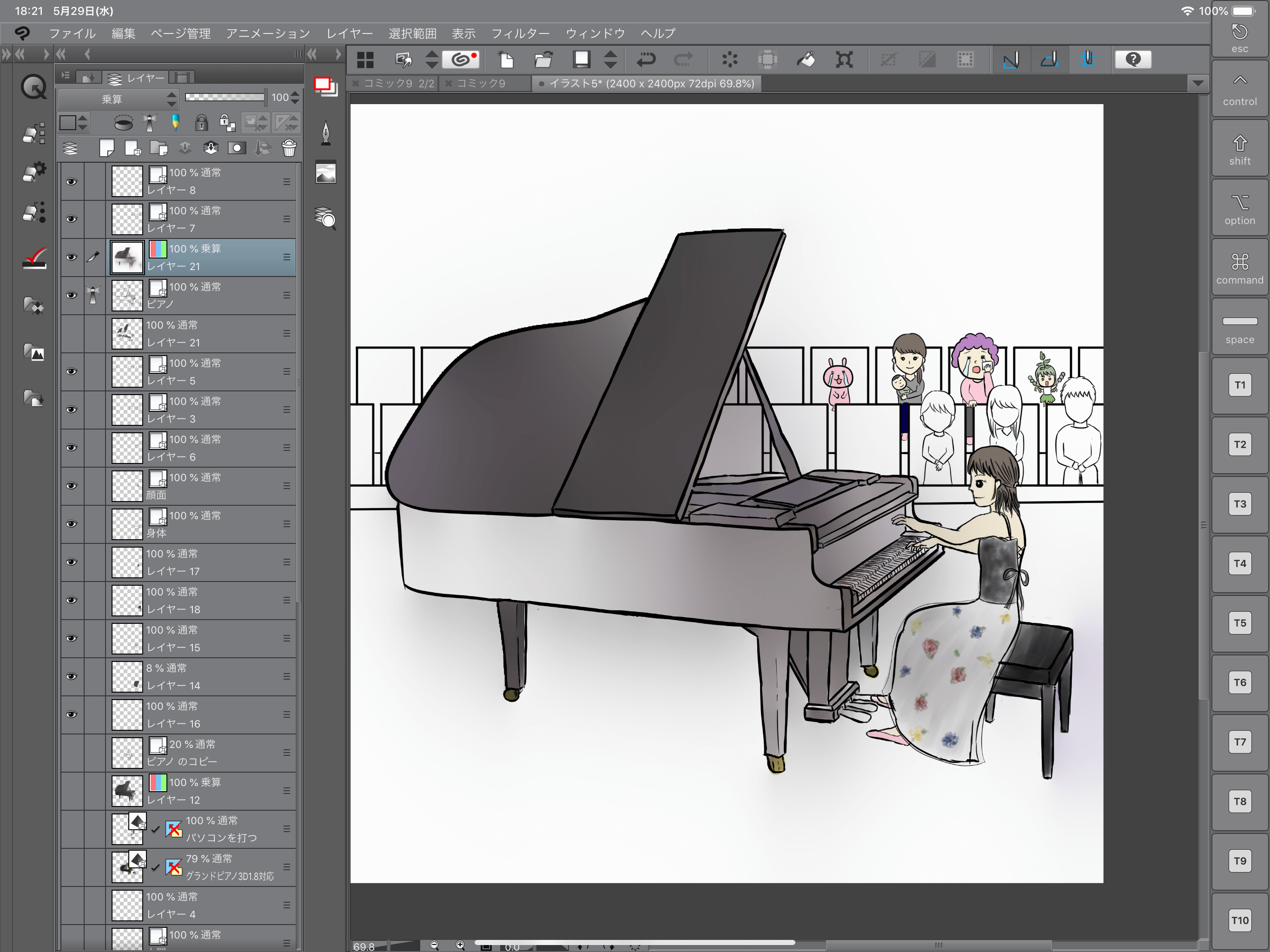
Task: Click the ピアノ layer thumbnail
Action: [x=127, y=296]
